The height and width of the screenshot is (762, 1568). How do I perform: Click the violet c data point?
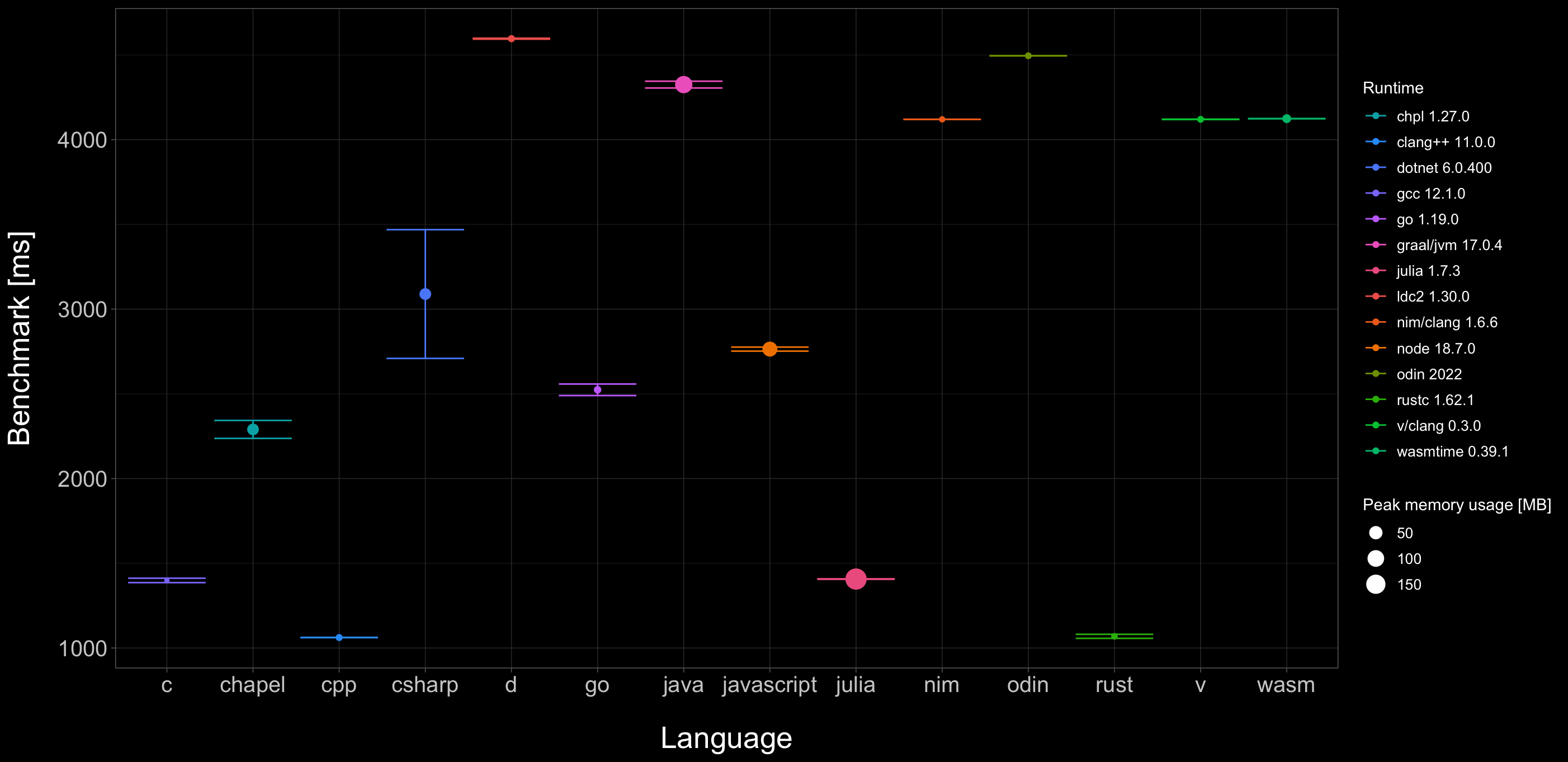pos(167,581)
